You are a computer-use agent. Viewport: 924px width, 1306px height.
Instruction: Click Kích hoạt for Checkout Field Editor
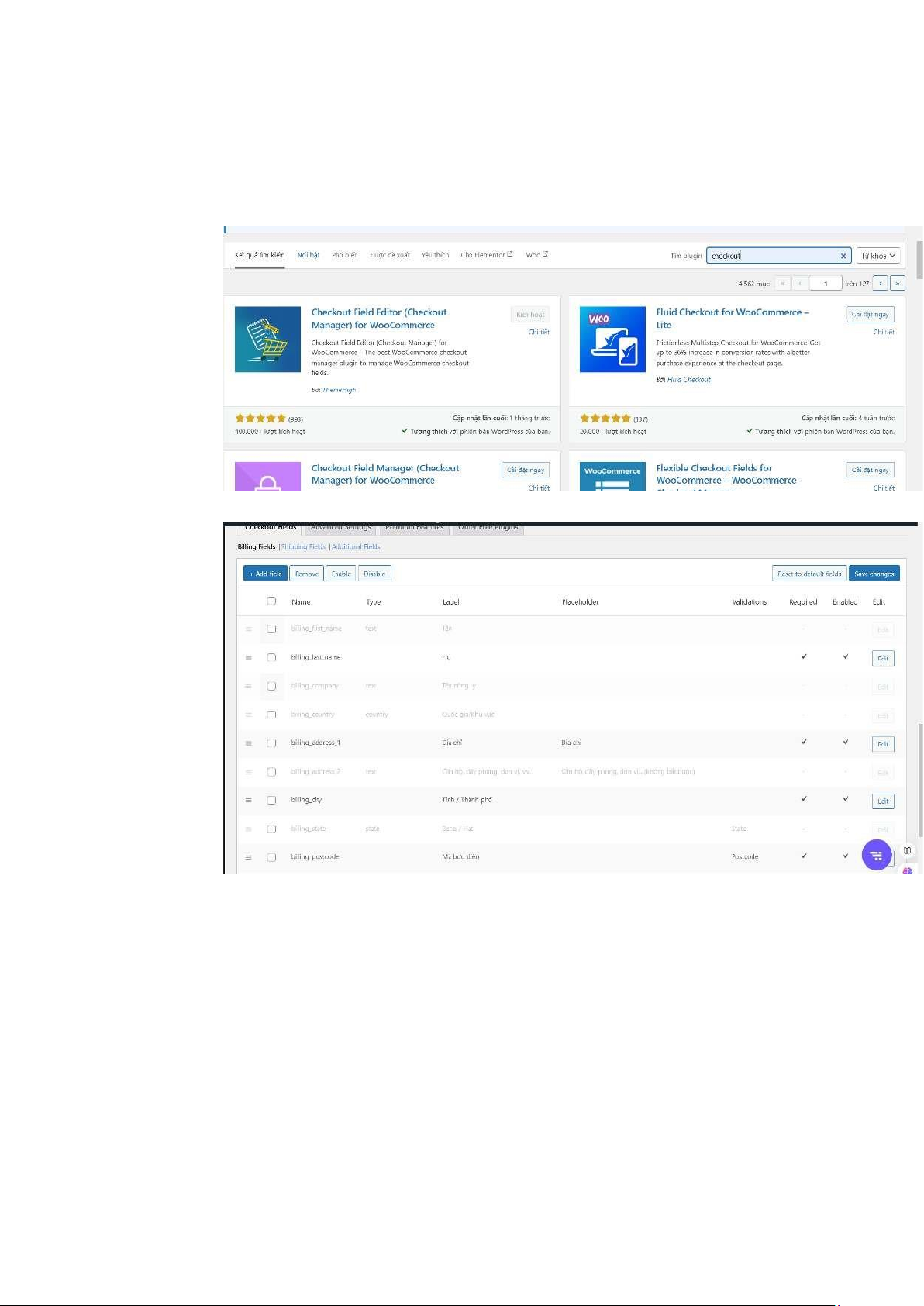click(x=530, y=315)
